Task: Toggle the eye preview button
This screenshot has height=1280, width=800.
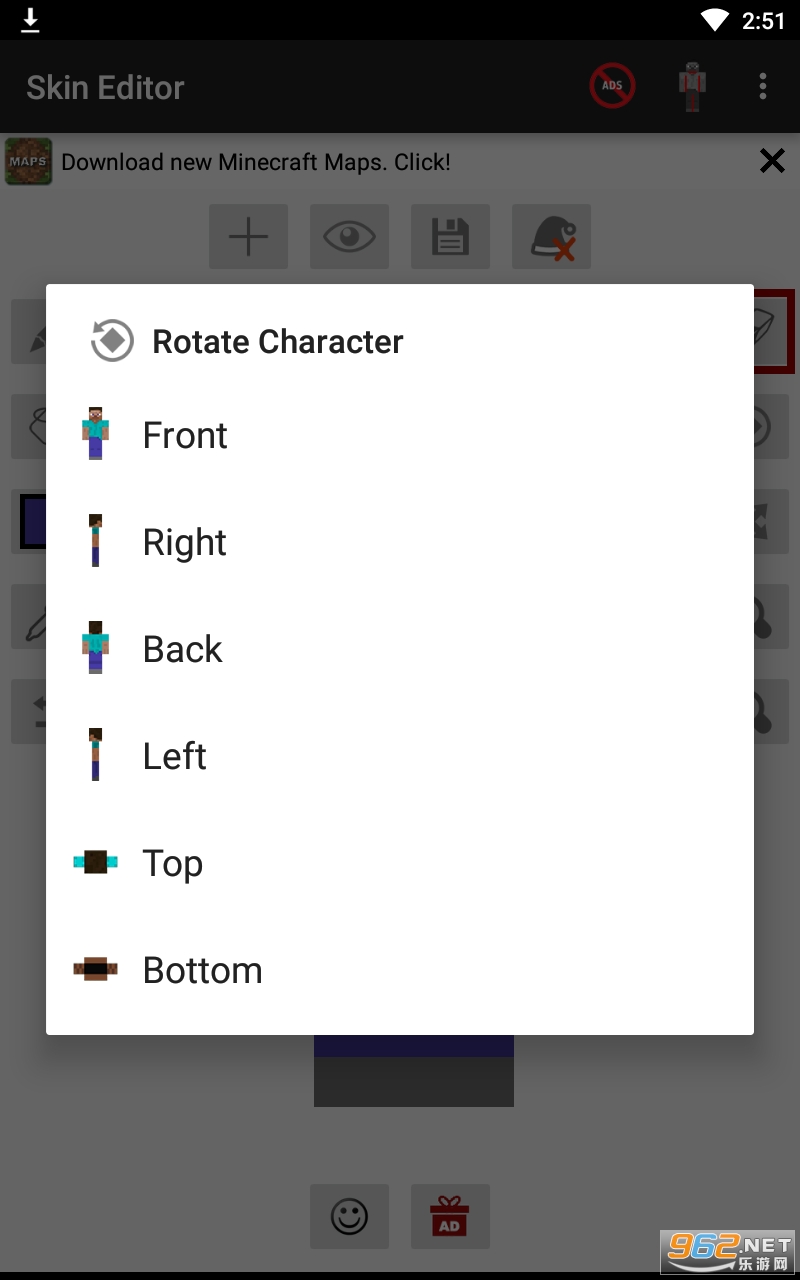Action: [x=349, y=237]
